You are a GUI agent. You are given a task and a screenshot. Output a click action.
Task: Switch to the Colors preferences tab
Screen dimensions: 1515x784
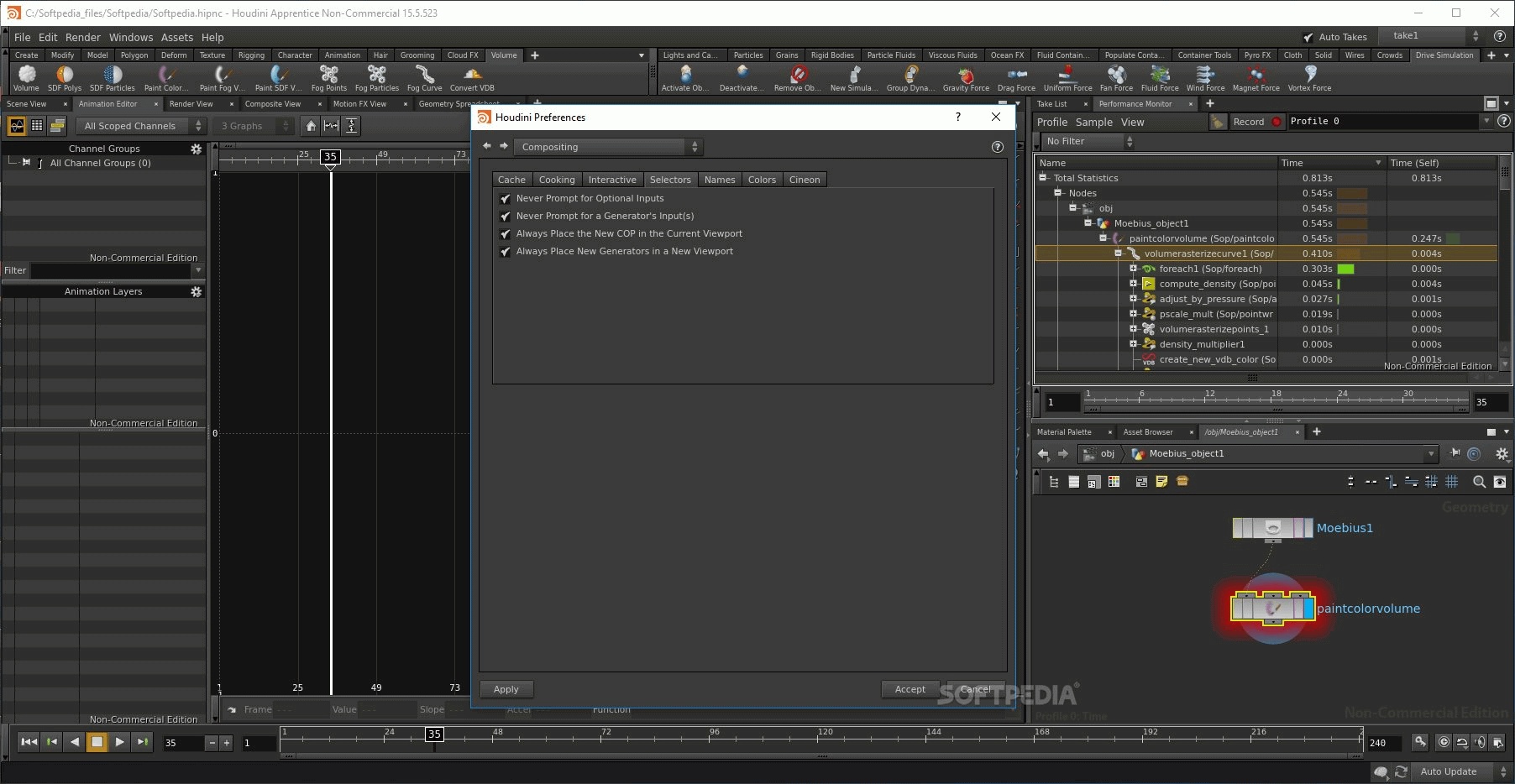click(762, 180)
